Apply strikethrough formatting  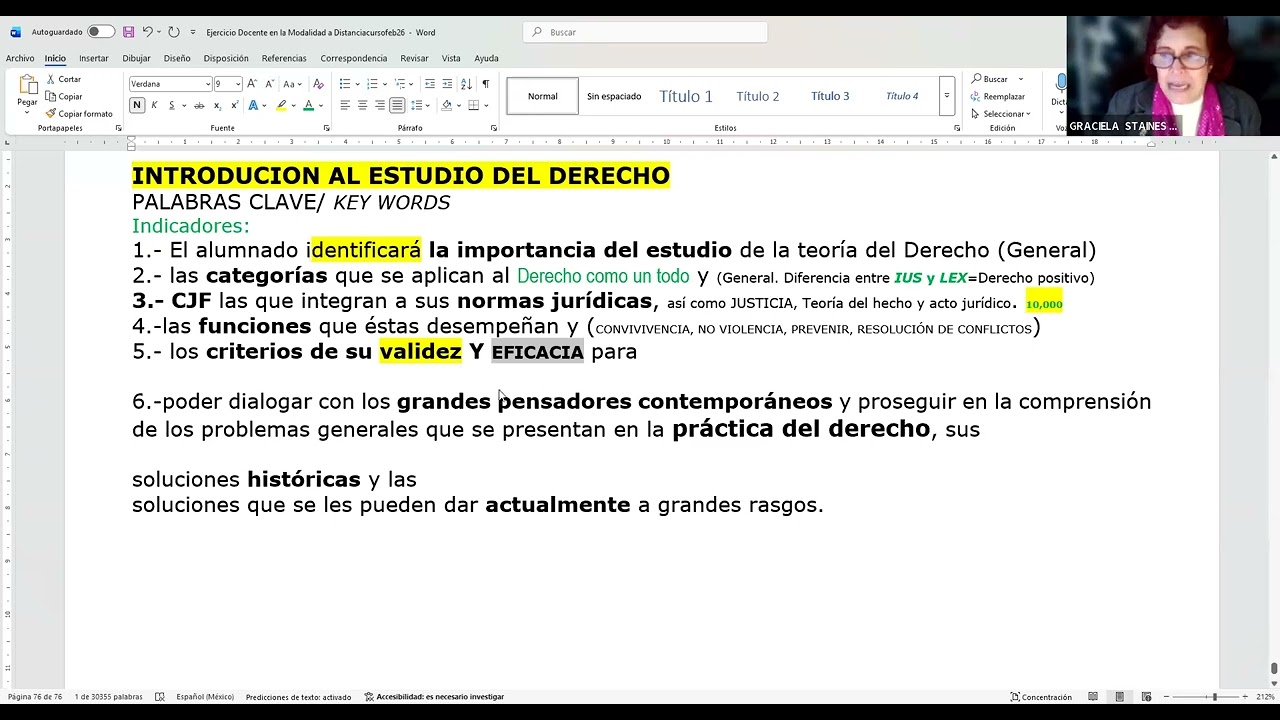coord(199,105)
